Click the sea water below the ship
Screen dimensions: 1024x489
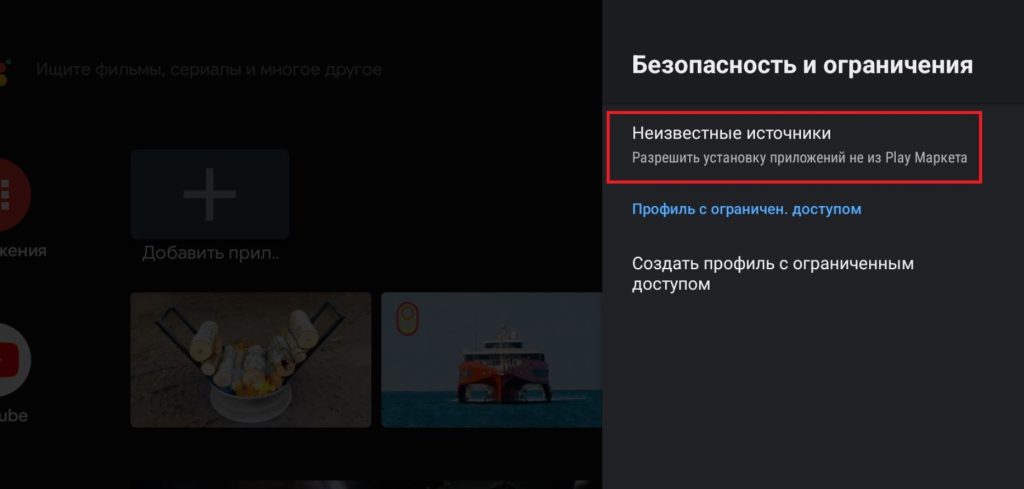click(x=491, y=410)
